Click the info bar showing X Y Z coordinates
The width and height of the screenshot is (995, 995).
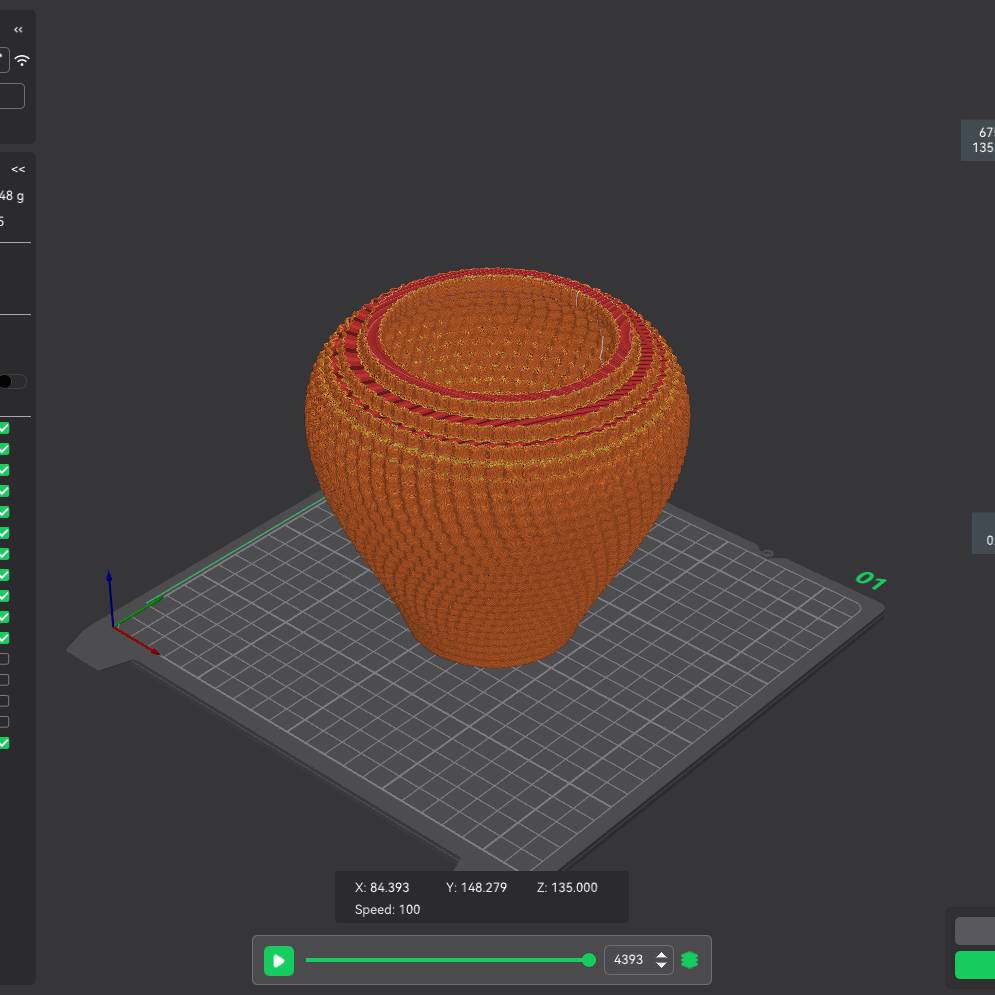coord(480,896)
